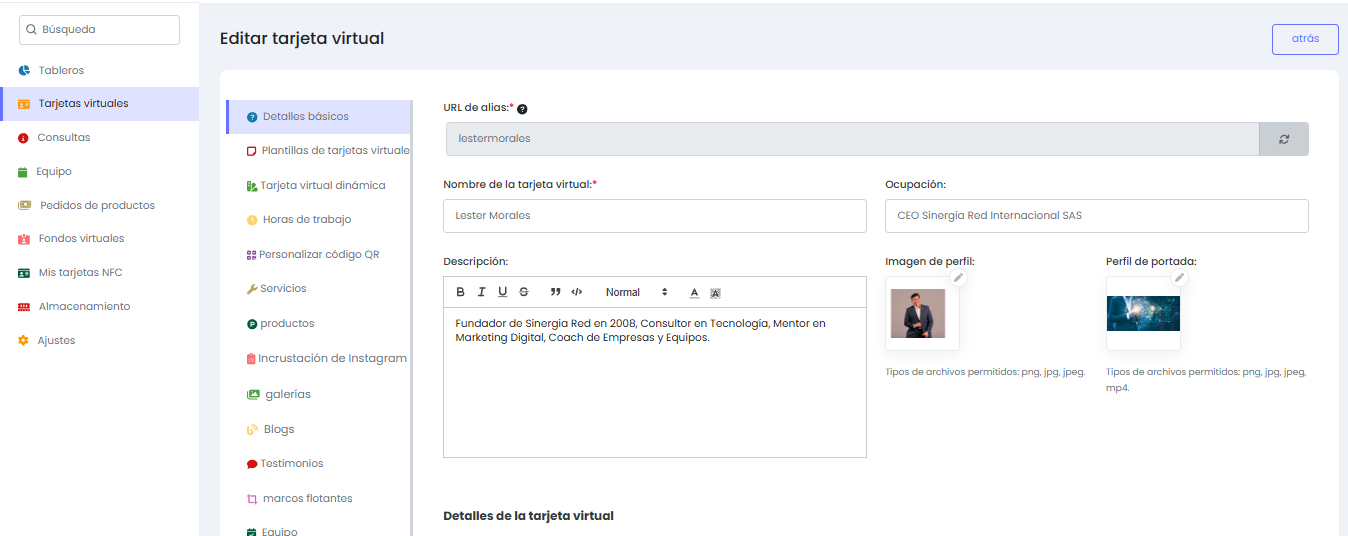Select the Personalizar código QR tab
The image size is (1348, 536).
point(318,255)
